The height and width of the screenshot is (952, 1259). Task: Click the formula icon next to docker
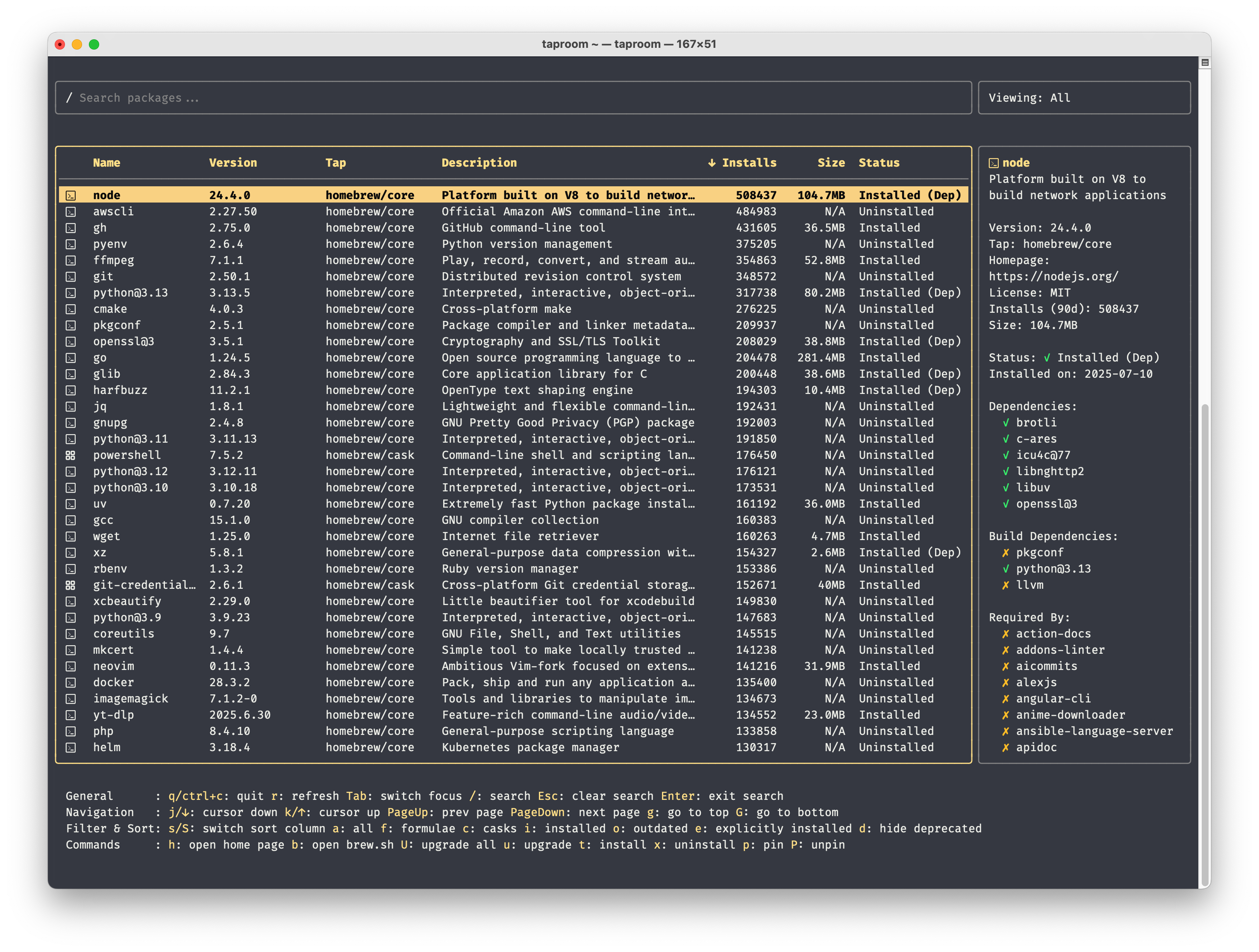click(71, 682)
